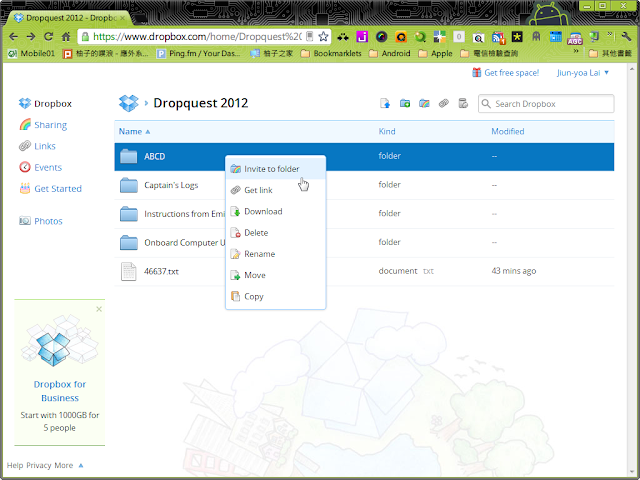The width and height of the screenshot is (640, 480).
Task: Open the Ping.fm bookmark
Action: pyautogui.click(x=199, y=53)
